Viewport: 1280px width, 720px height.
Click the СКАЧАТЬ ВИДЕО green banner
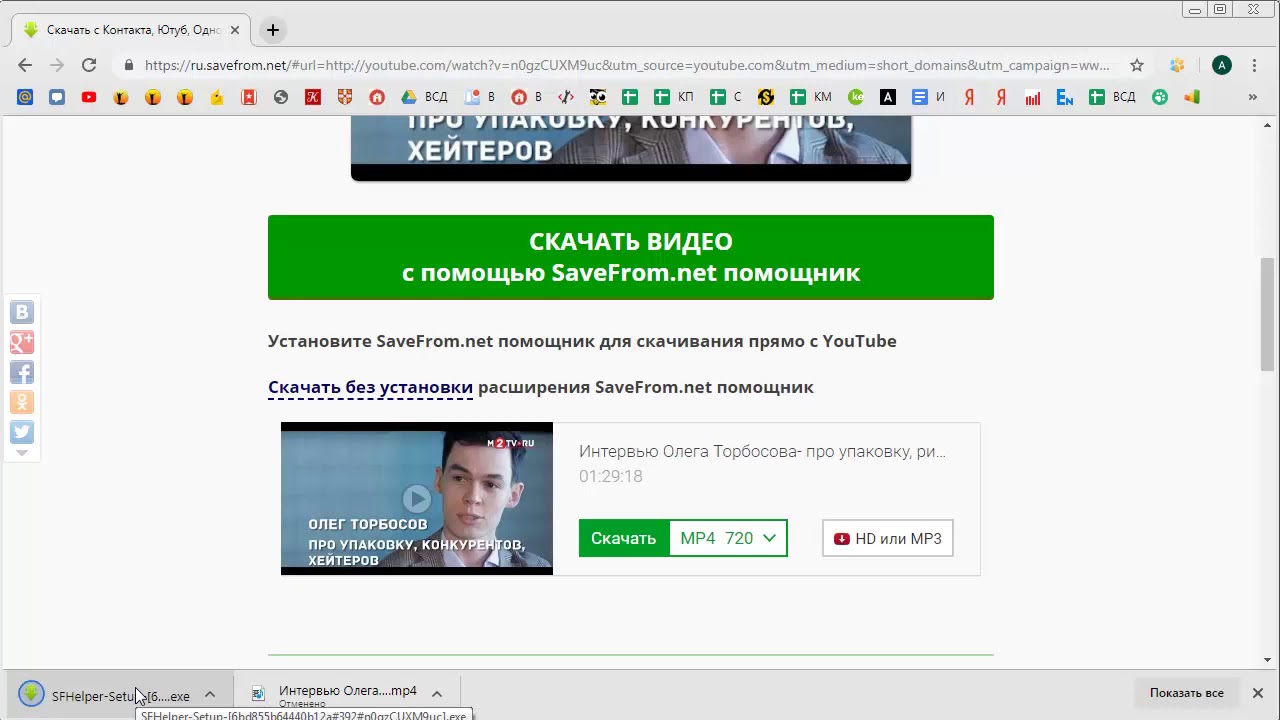point(630,257)
